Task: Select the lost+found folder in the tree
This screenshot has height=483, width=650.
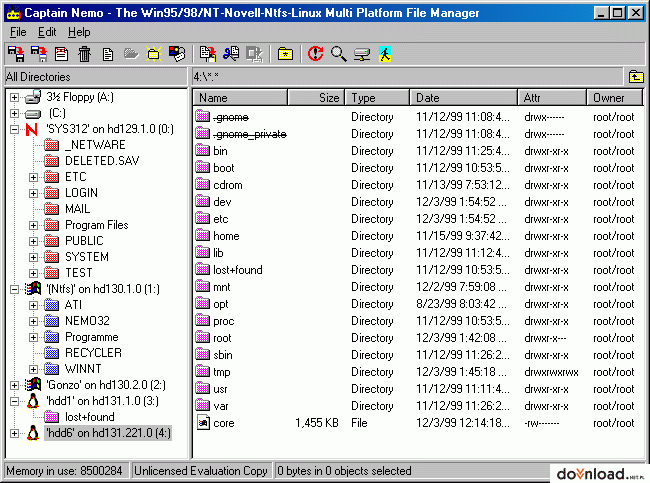Action: click(x=90, y=417)
